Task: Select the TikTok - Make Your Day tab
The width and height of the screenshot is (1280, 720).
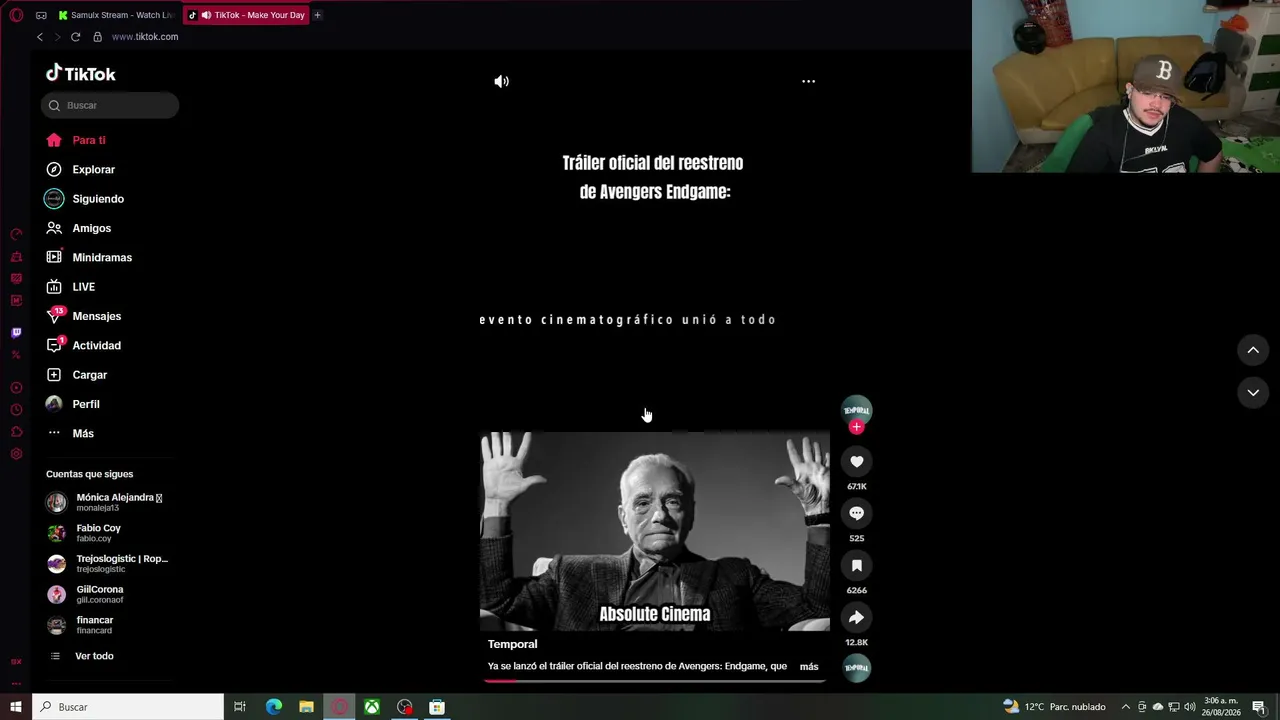Action: 246,15
